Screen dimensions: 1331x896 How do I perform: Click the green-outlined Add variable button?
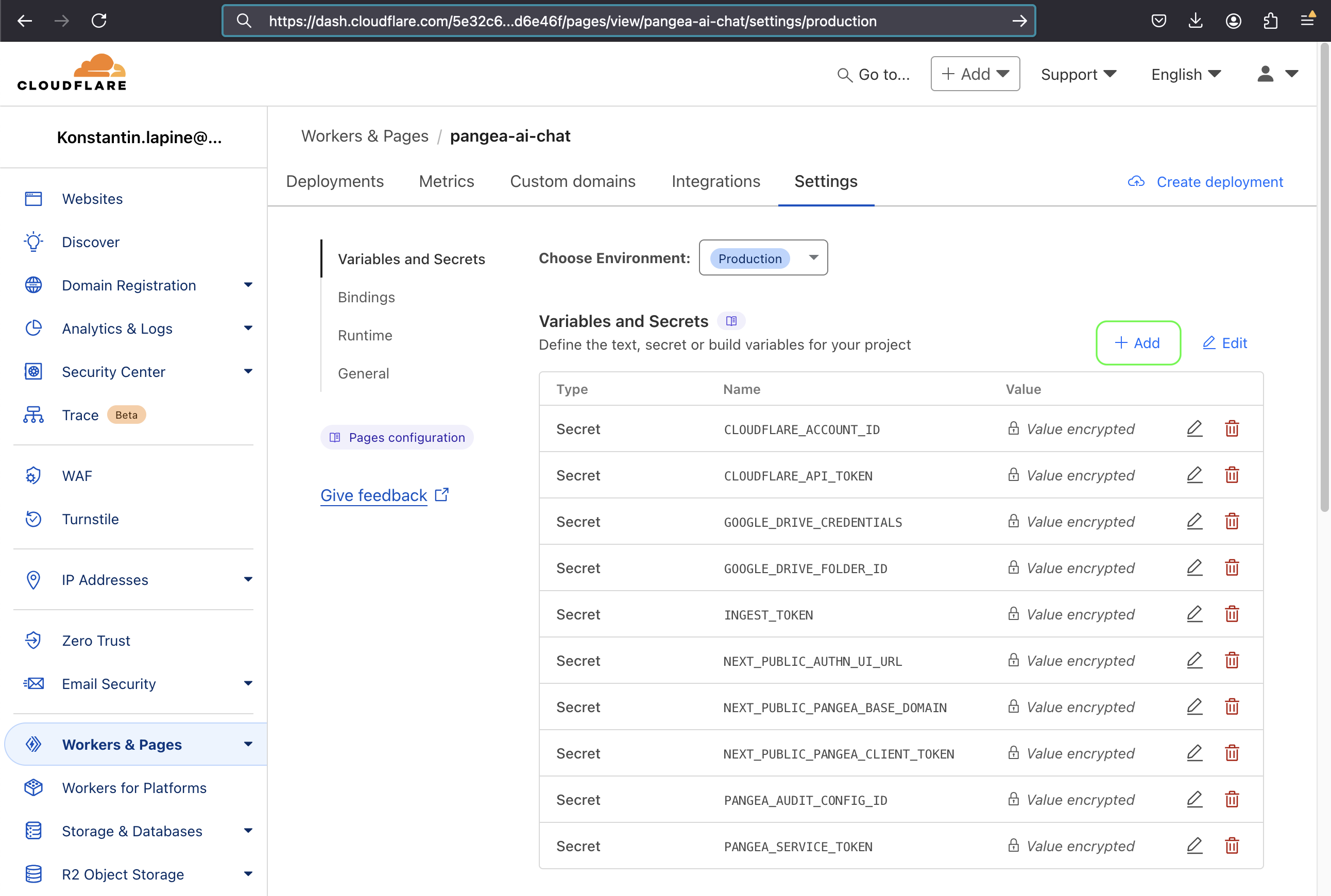[1138, 343]
